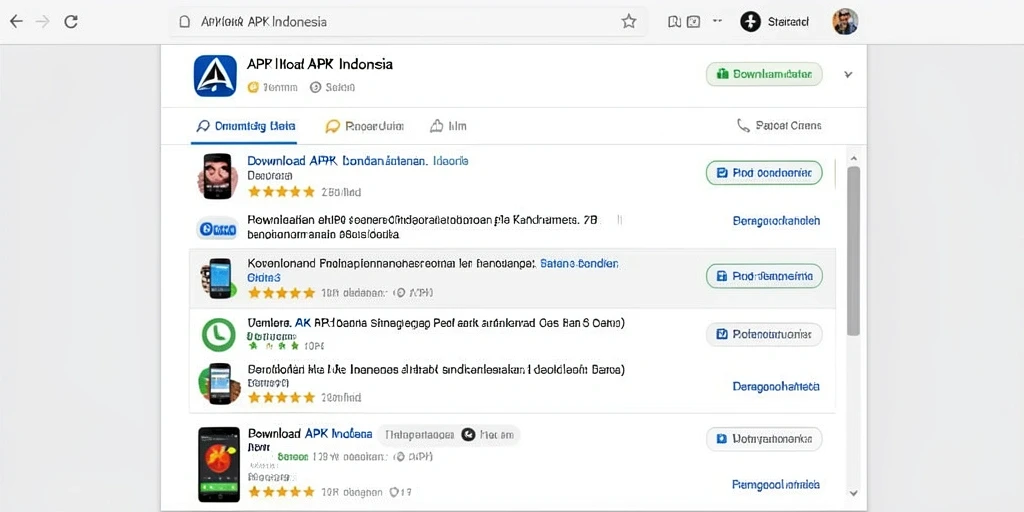Open the red-orange game phone thumbnail
1024x512 pixels.
pos(219,464)
